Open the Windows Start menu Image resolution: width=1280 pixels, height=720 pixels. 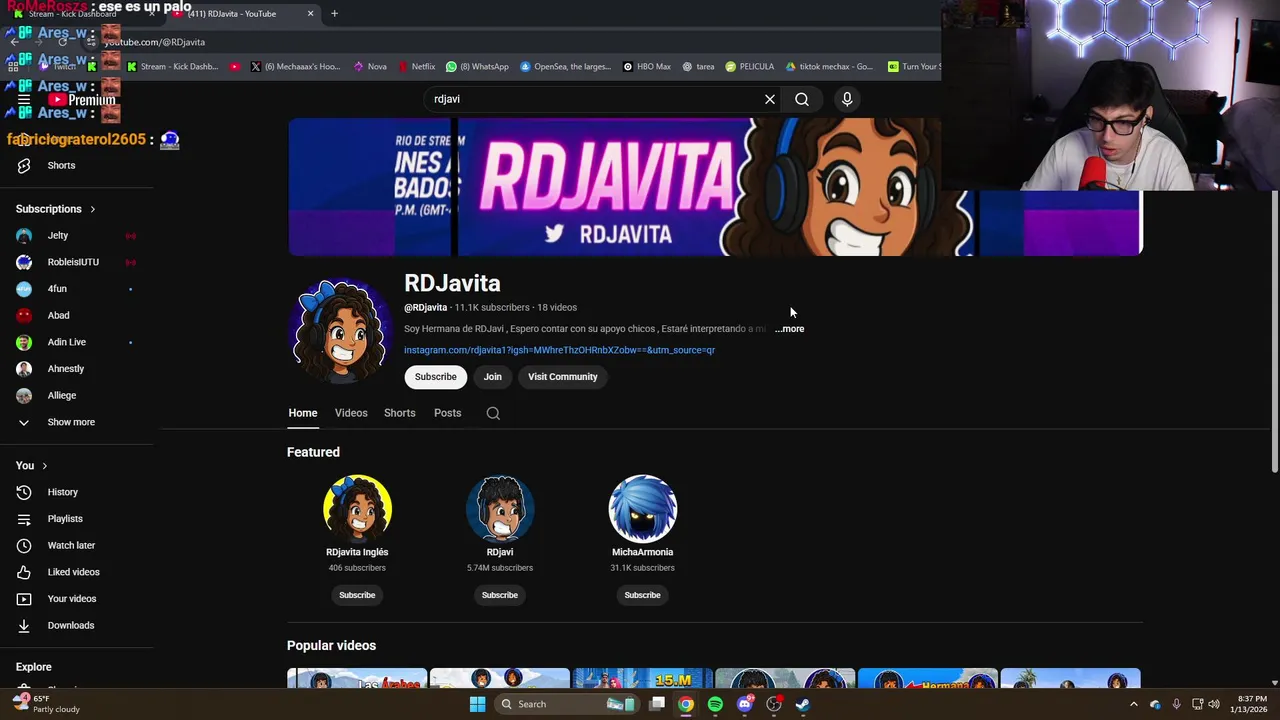(x=478, y=704)
